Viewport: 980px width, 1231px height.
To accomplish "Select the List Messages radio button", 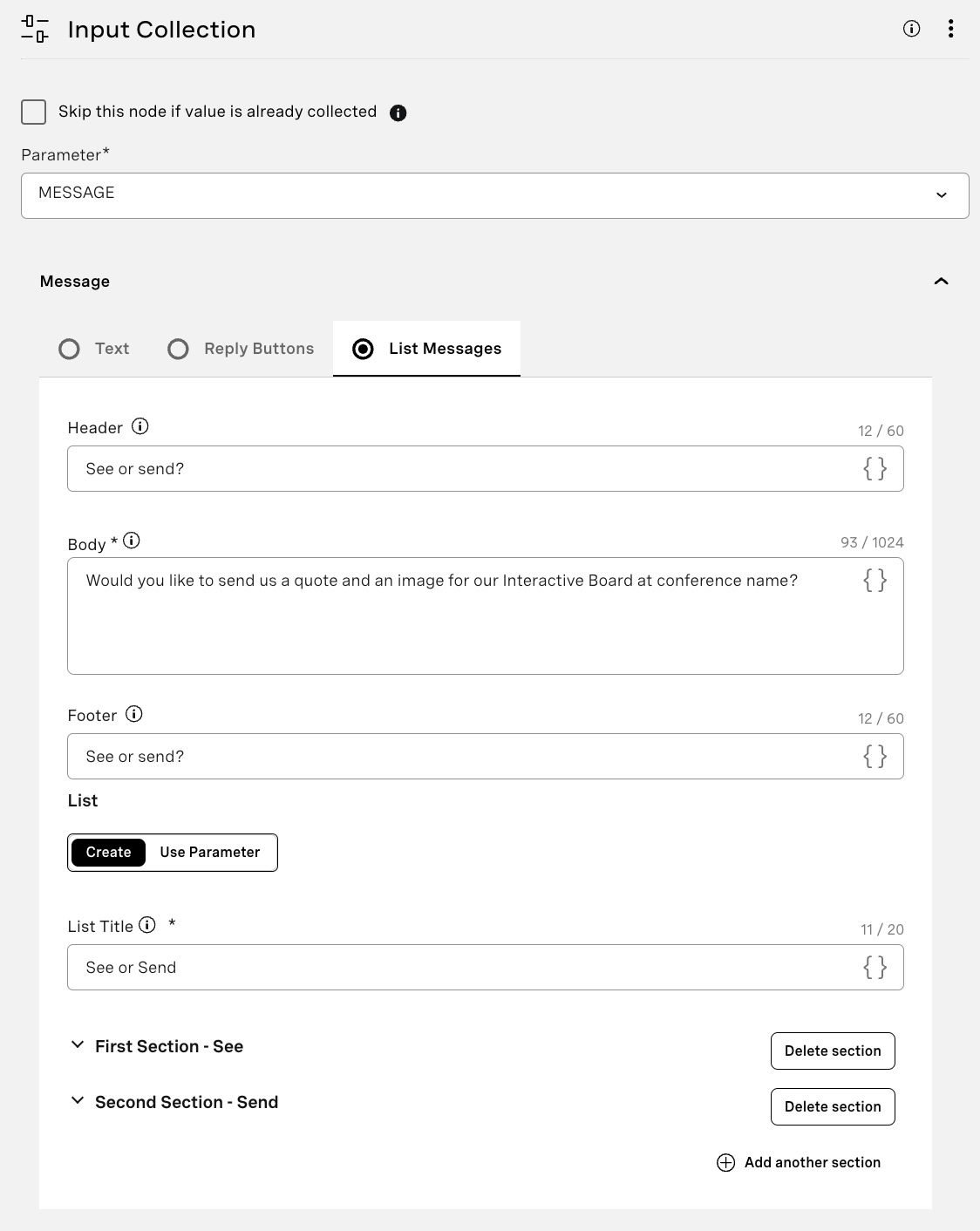I will (x=363, y=349).
